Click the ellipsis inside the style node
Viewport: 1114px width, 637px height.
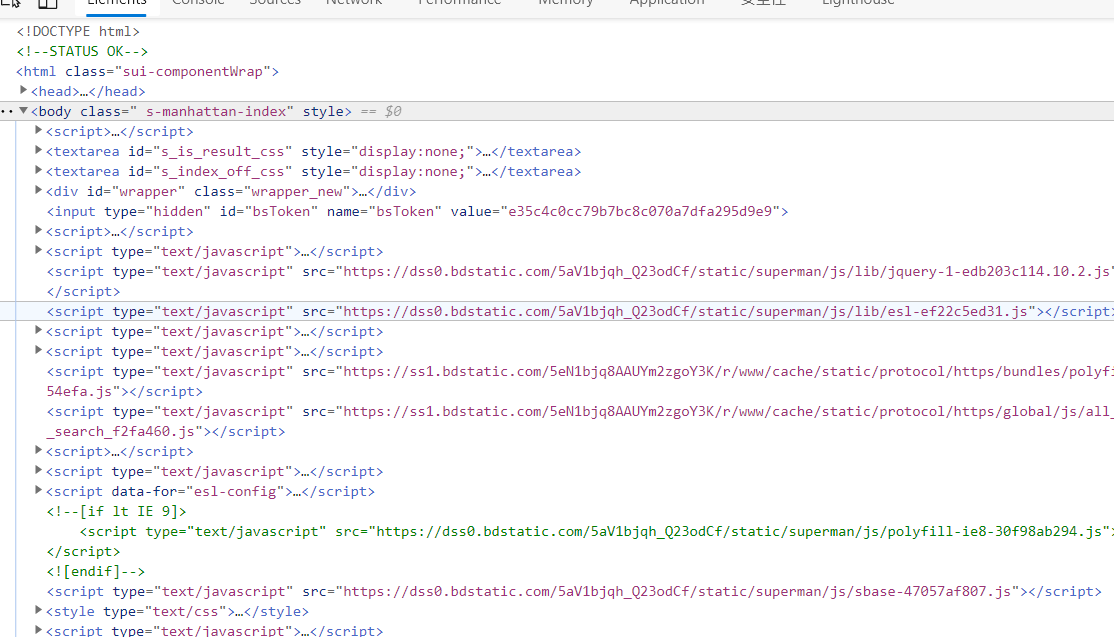239,611
